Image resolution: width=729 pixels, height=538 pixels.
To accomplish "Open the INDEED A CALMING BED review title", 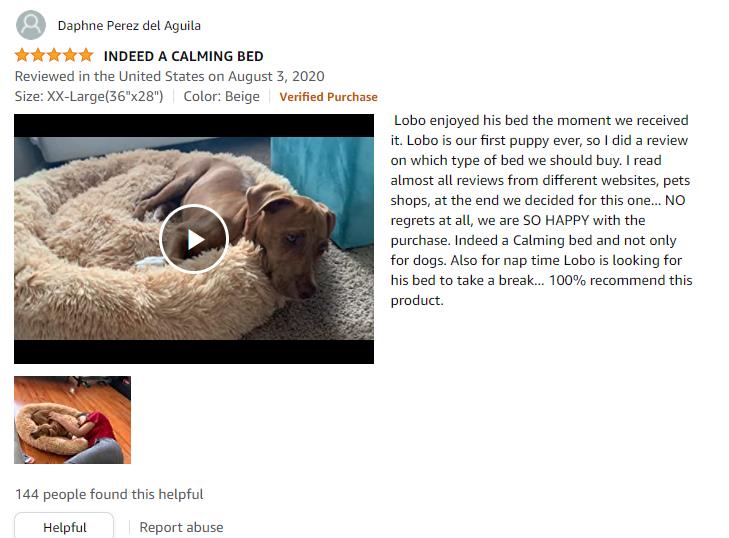I will pyautogui.click(x=184, y=56).
